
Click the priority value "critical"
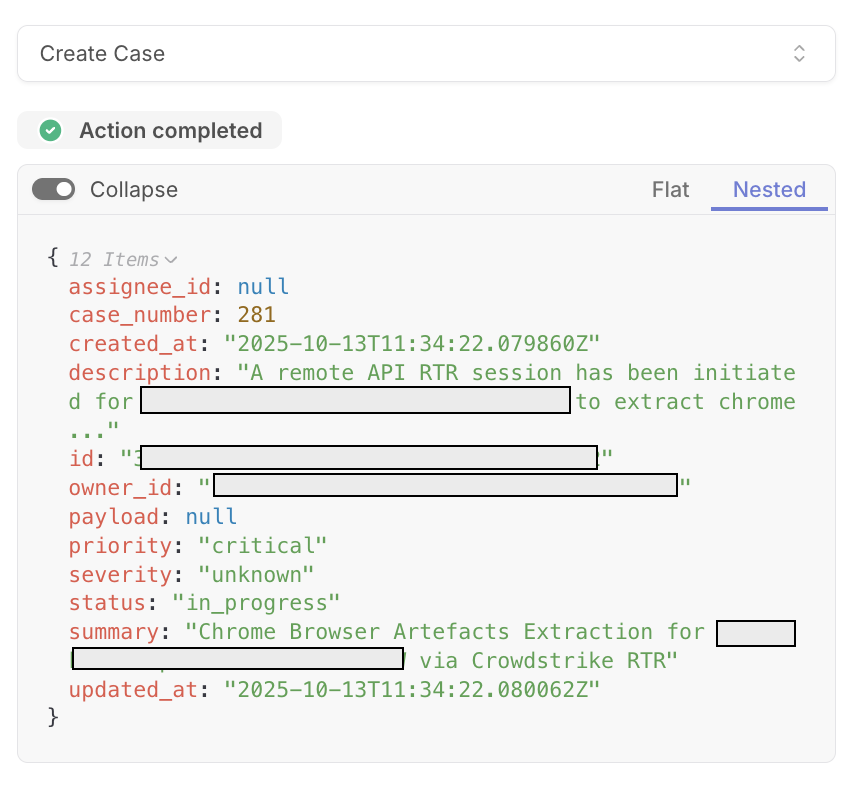pyautogui.click(x=263, y=546)
